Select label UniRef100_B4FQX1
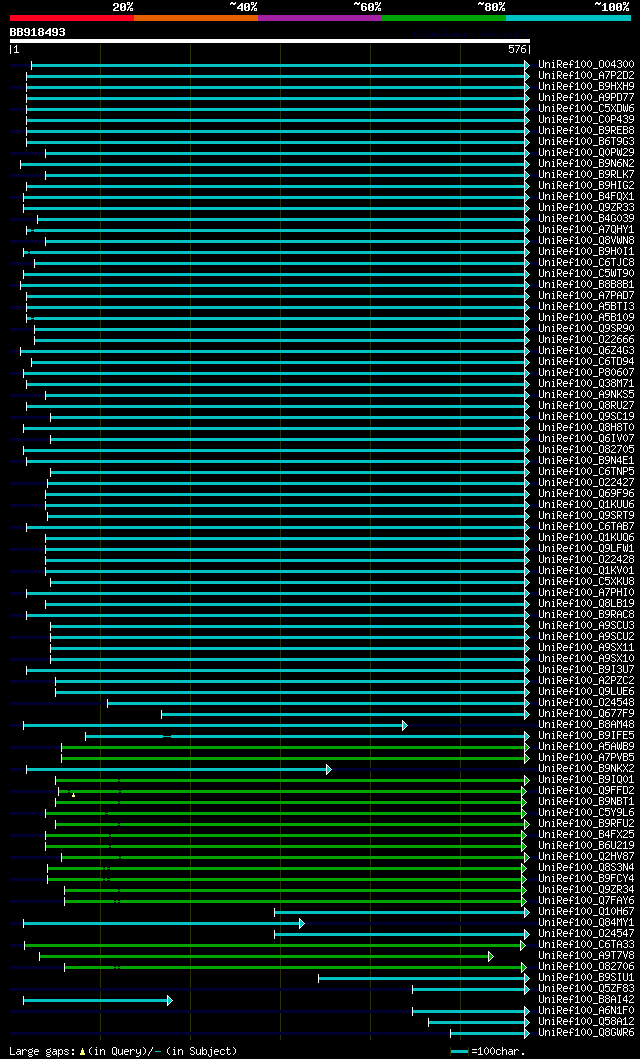 [x=586, y=197]
